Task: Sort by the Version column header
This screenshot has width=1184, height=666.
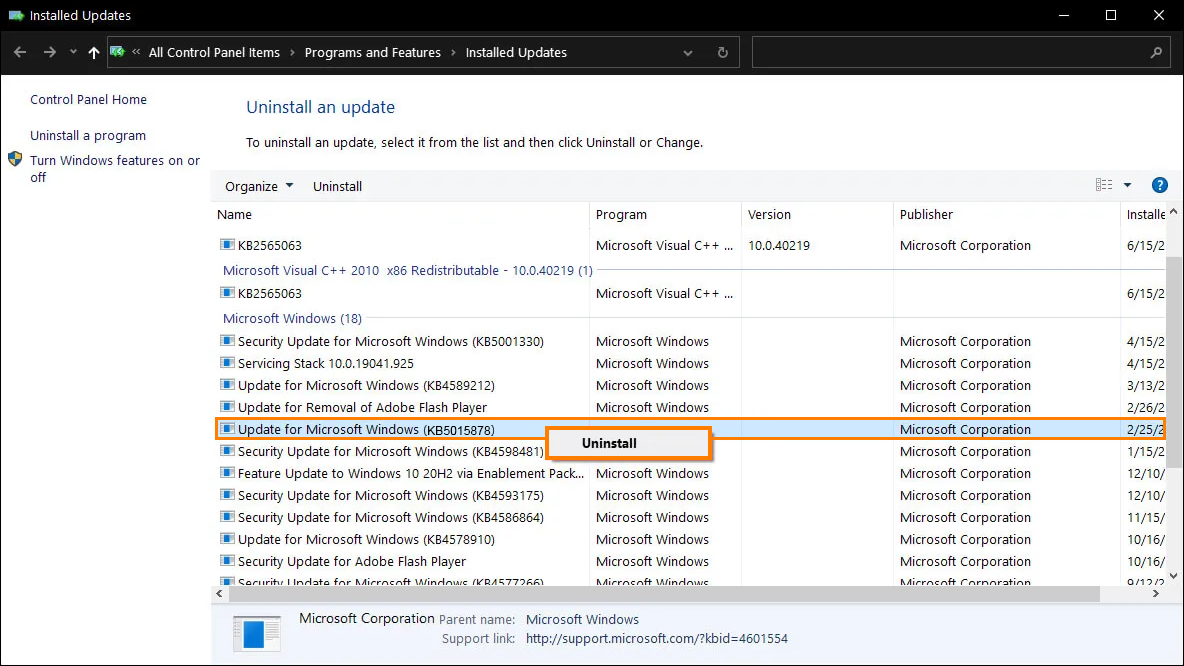Action: coord(817,214)
